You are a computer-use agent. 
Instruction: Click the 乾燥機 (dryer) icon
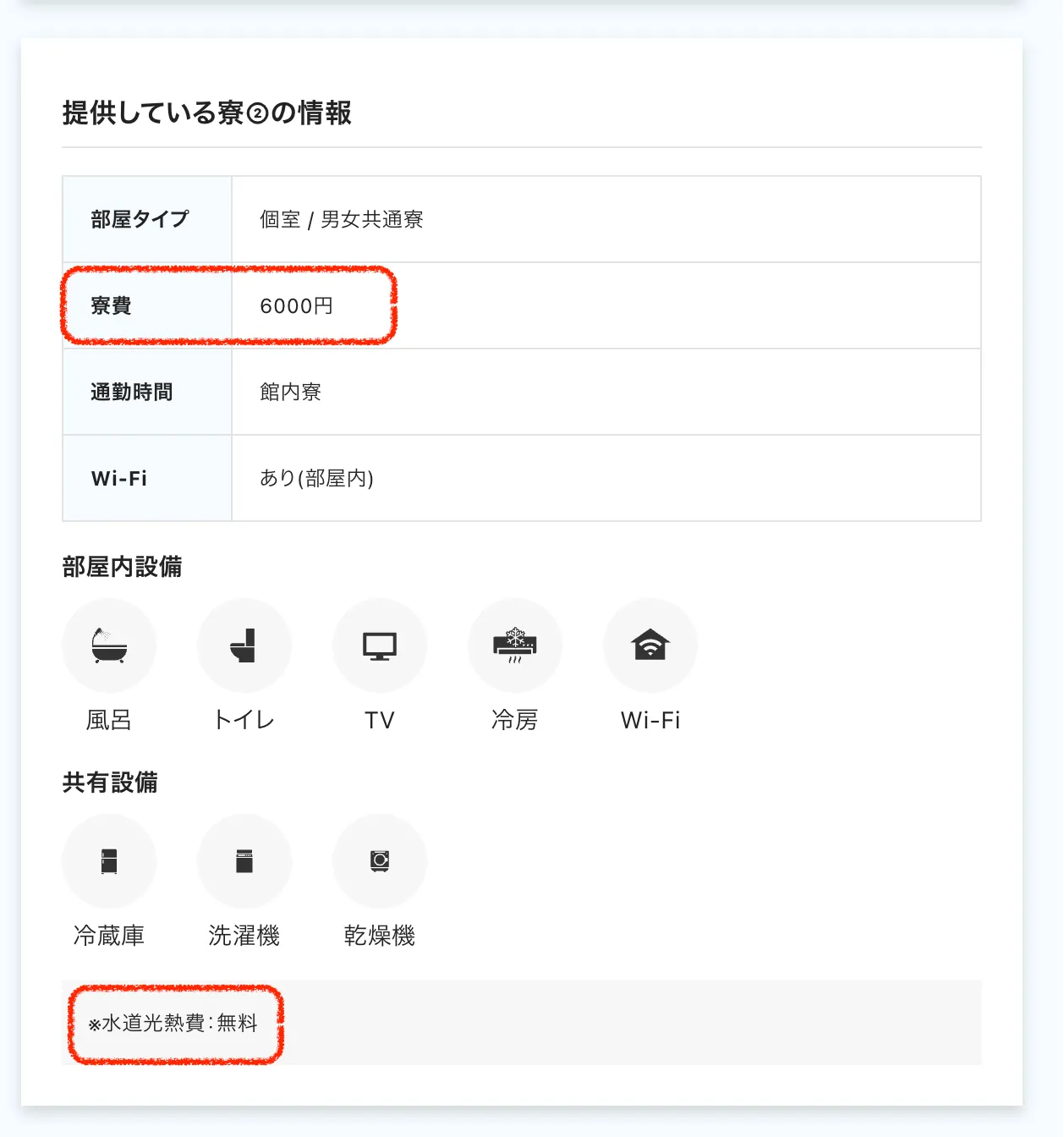click(x=380, y=860)
